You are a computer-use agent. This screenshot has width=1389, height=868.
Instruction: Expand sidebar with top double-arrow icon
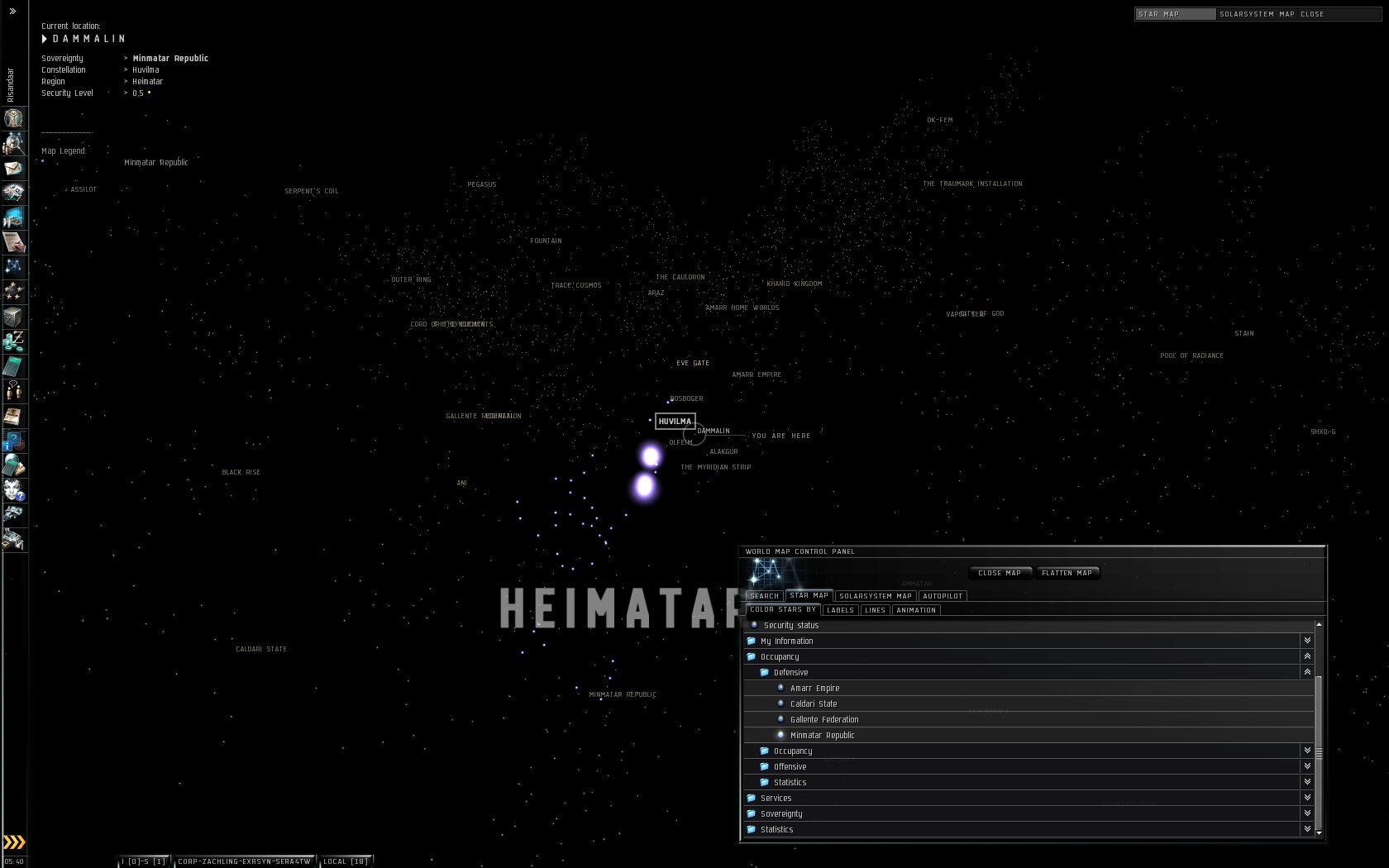(x=12, y=12)
